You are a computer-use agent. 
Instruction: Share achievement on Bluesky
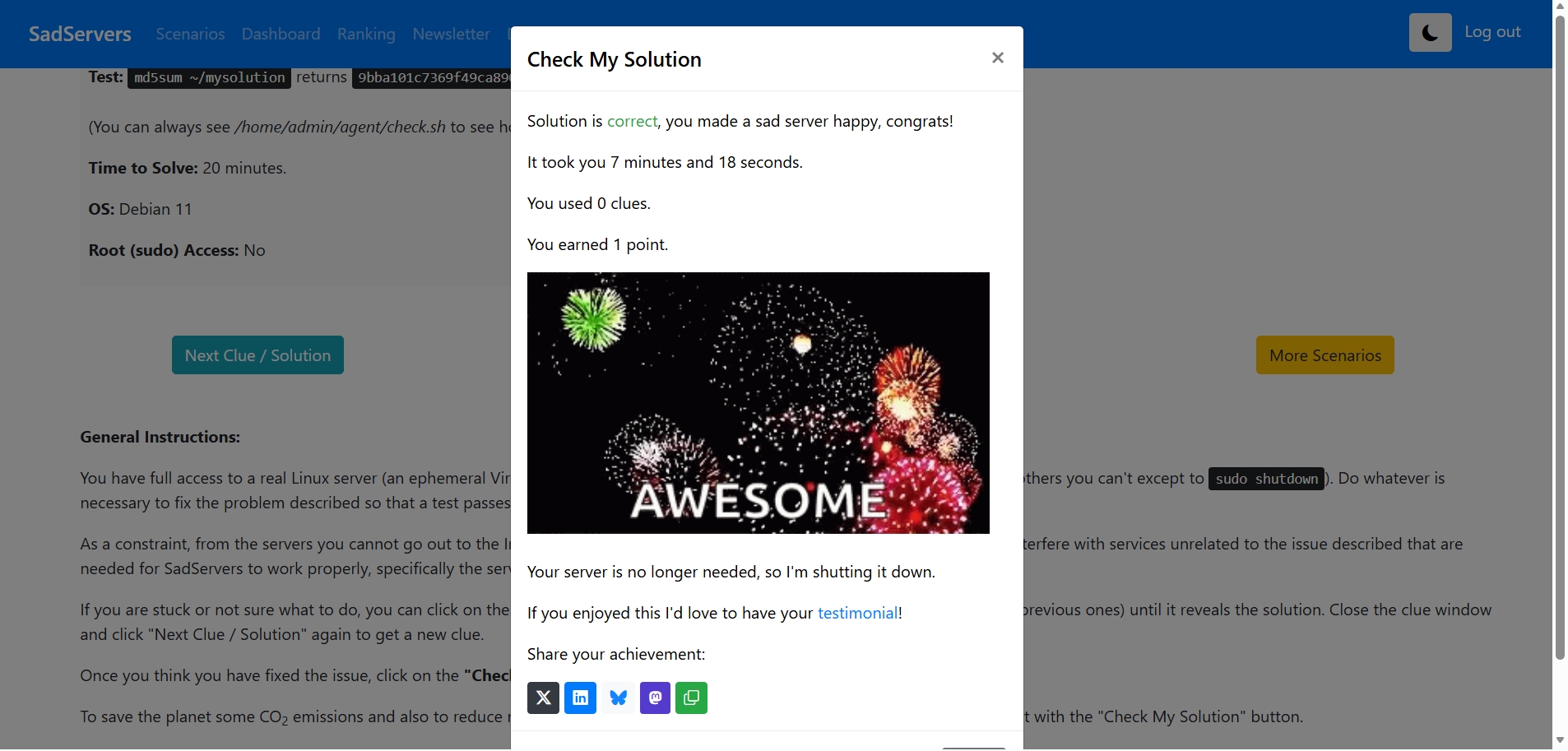618,698
